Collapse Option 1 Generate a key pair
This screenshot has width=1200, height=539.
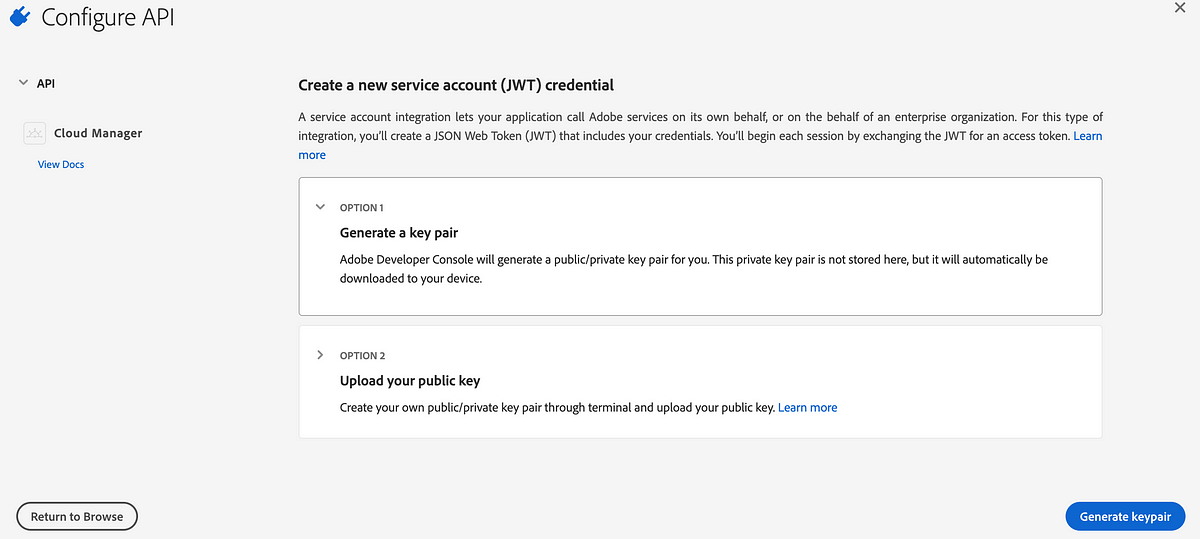(x=320, y=207)
